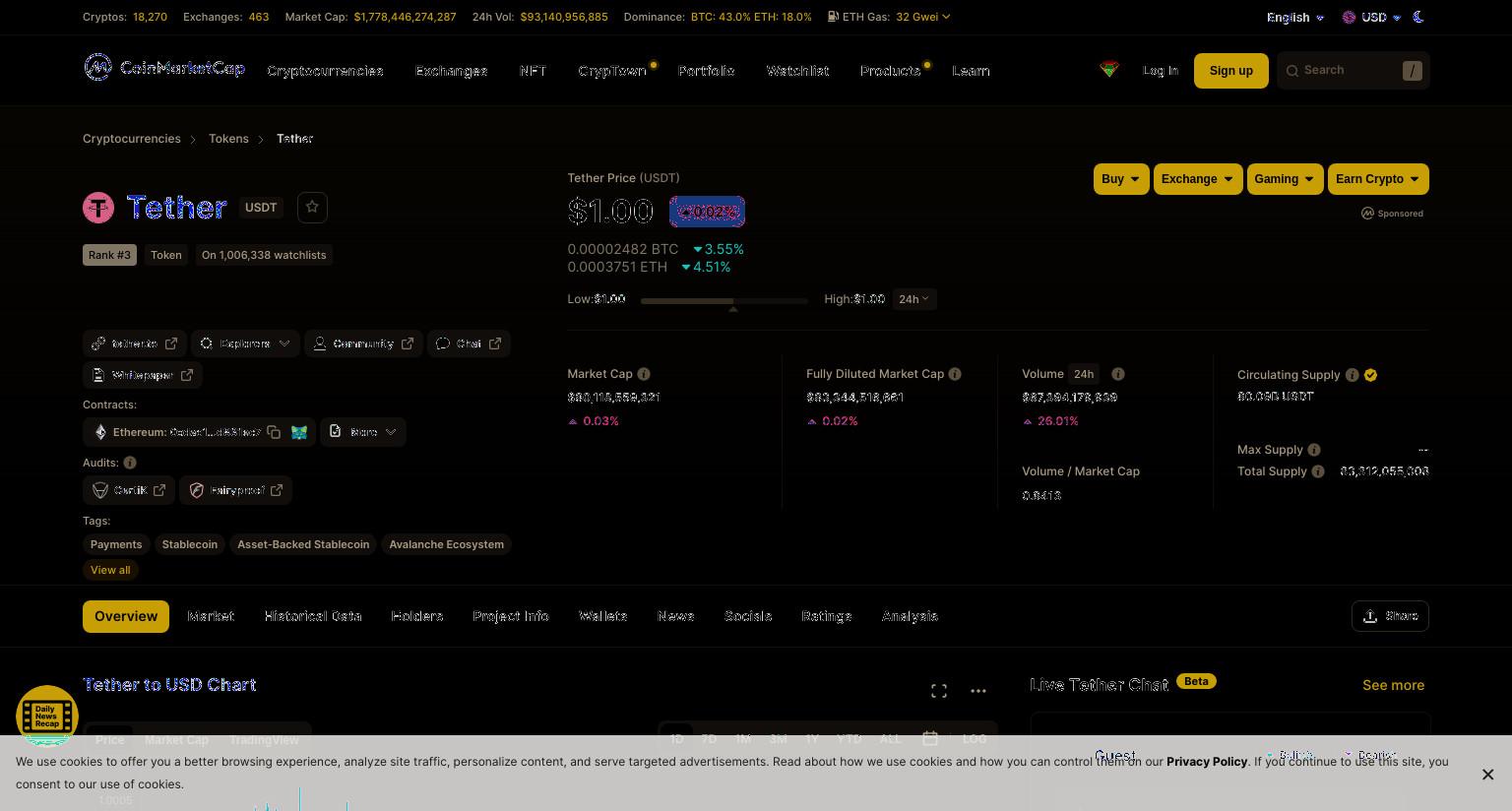
Task: Open the Chat external link
Action: pos(469,343)
